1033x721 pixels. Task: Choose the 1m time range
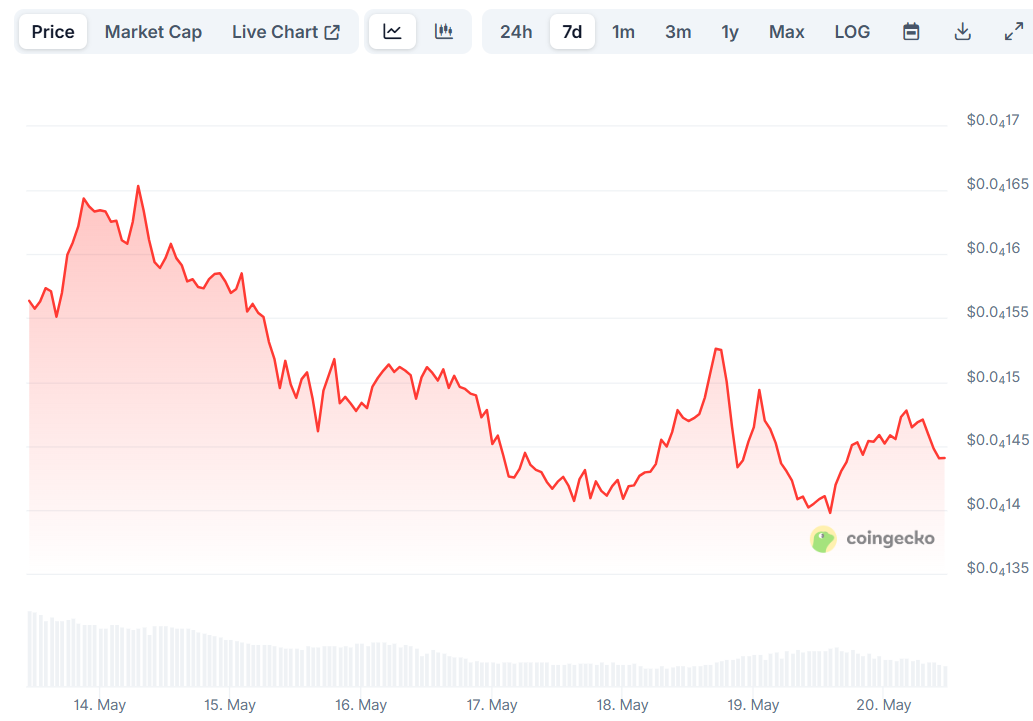(x=623, y=32)
